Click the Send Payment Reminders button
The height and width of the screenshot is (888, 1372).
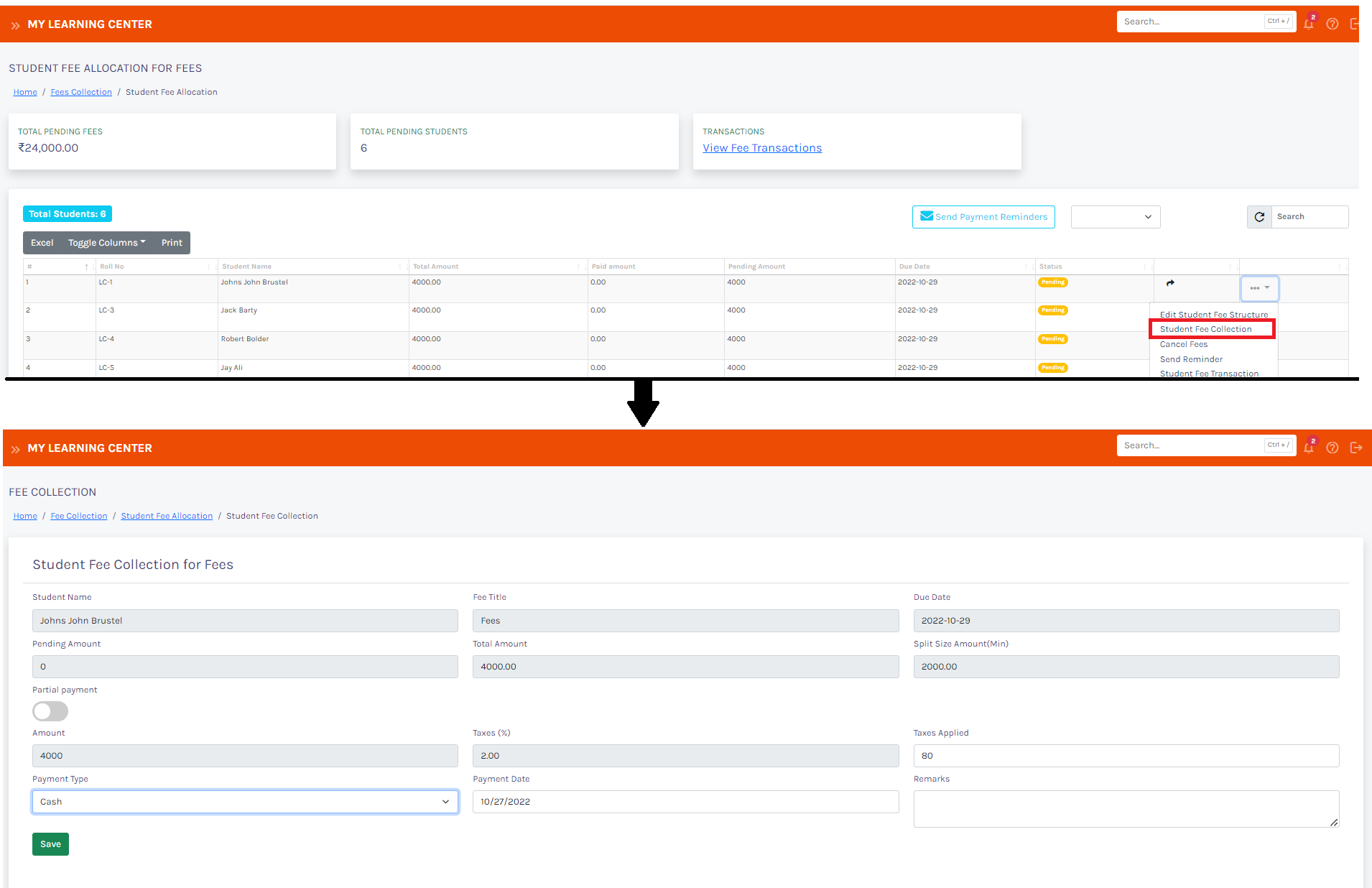(x=983, y=217)
